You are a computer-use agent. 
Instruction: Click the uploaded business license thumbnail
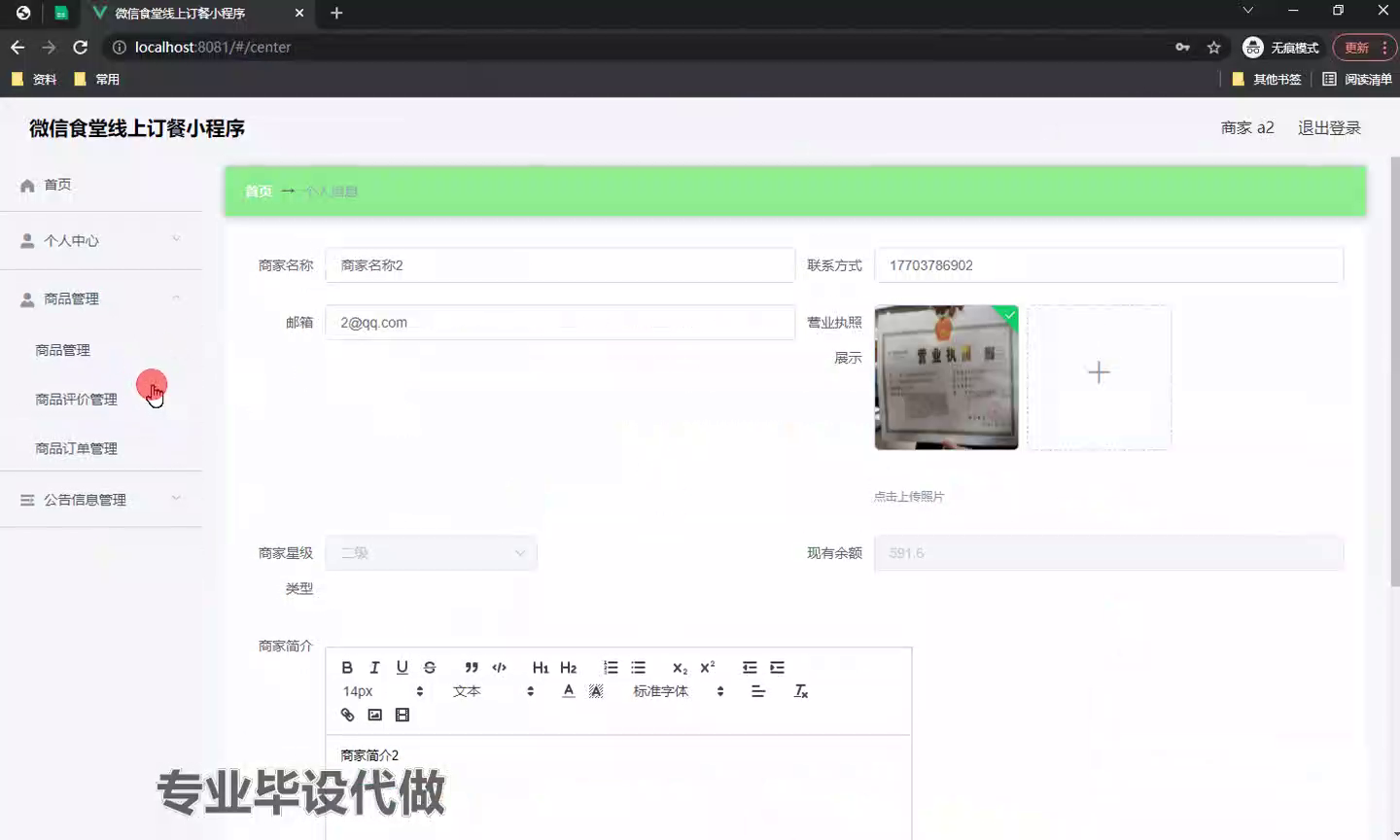point(946,377)
